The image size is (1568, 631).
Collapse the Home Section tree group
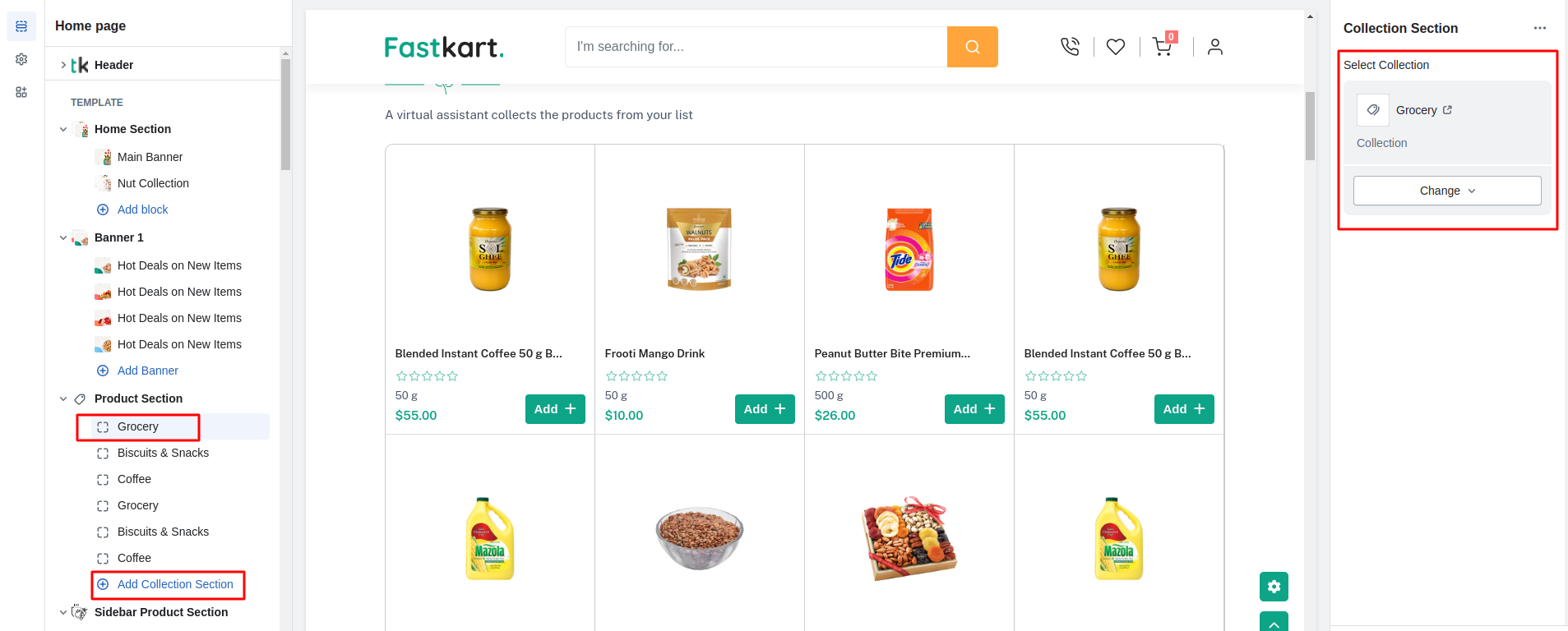pyautogui.click(x=63, y=129)
